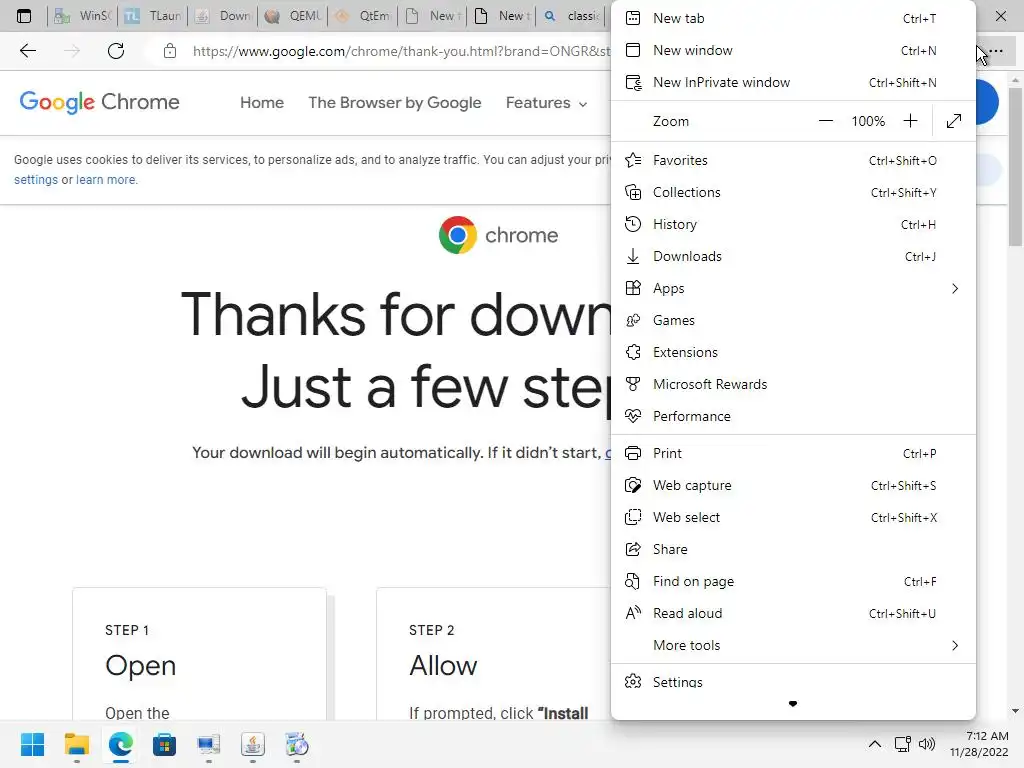
Task: Open History from the menu
Action: tap(793, 224)
